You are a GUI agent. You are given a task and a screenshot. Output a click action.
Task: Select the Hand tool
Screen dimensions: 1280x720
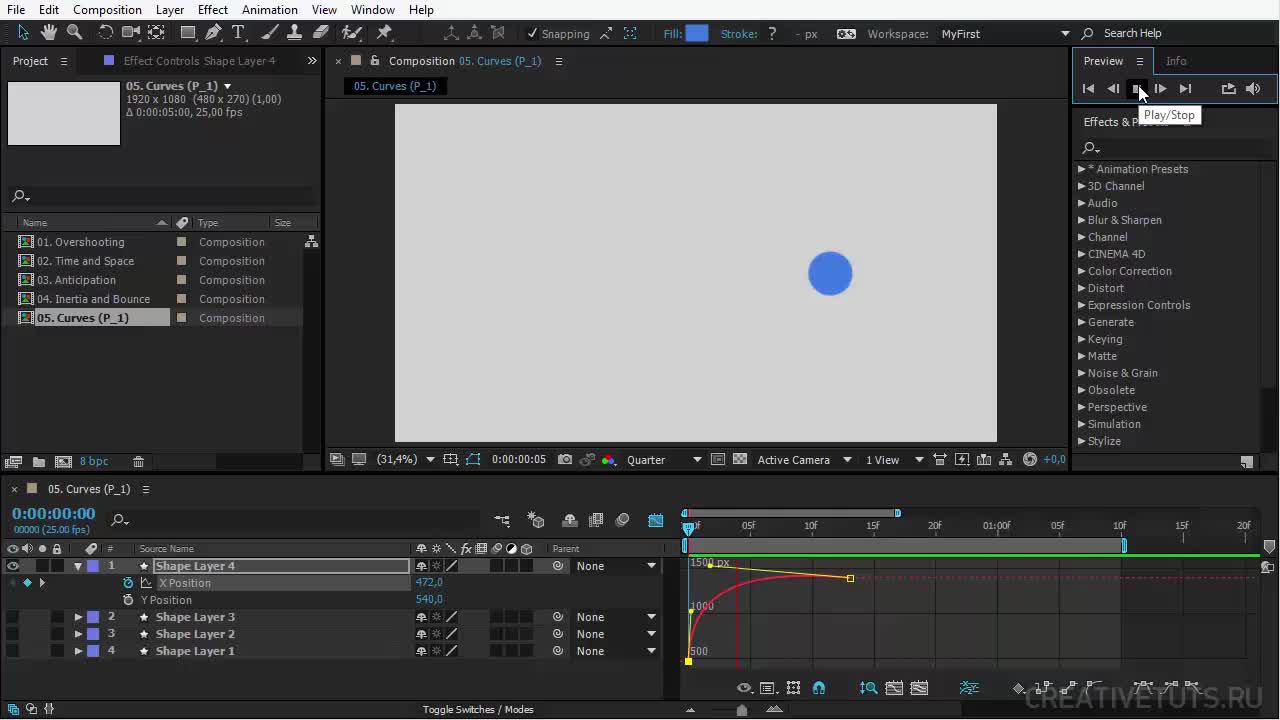tap(48, 33)
